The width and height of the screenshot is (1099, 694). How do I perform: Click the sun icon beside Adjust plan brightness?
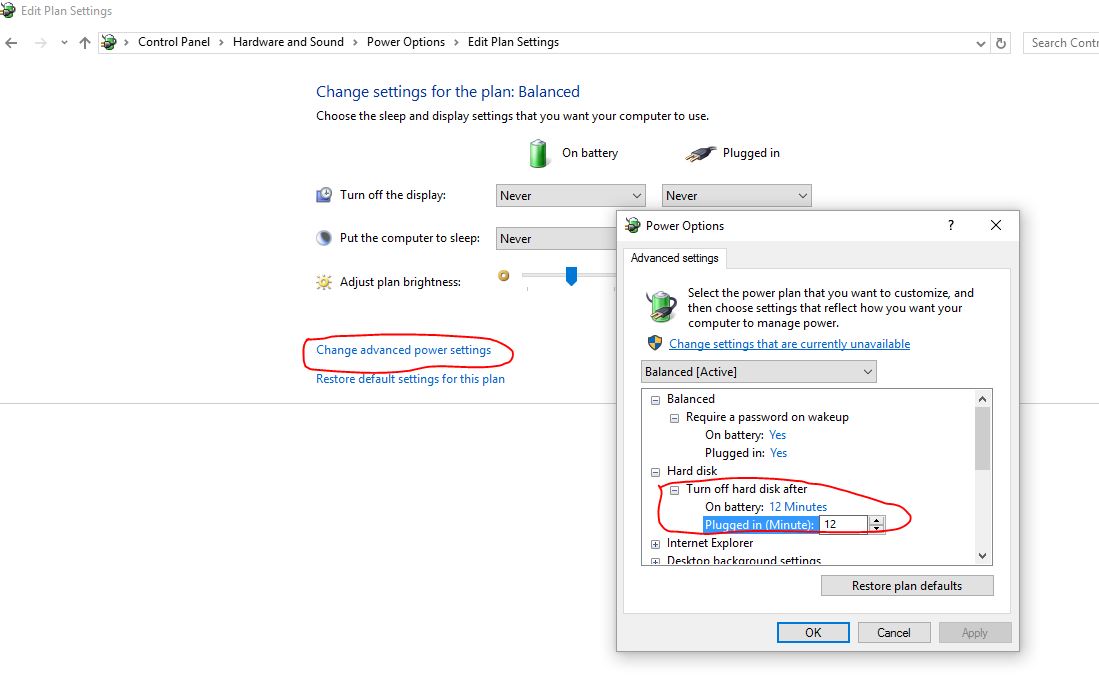tap(324, 283)
